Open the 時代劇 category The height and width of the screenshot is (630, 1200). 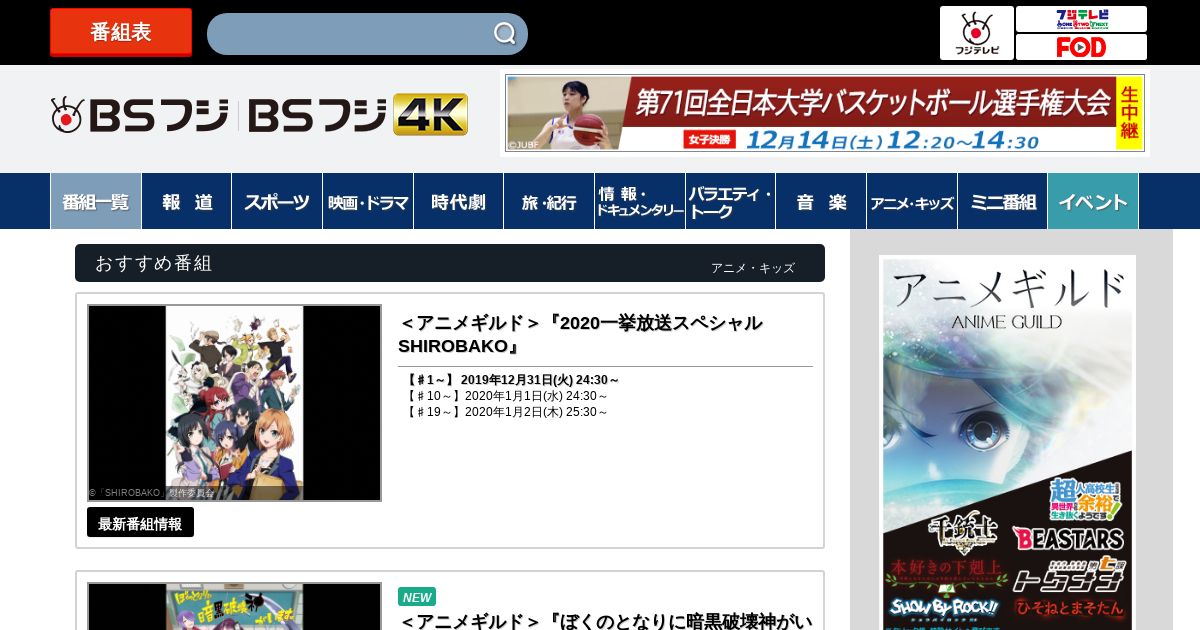458,201
